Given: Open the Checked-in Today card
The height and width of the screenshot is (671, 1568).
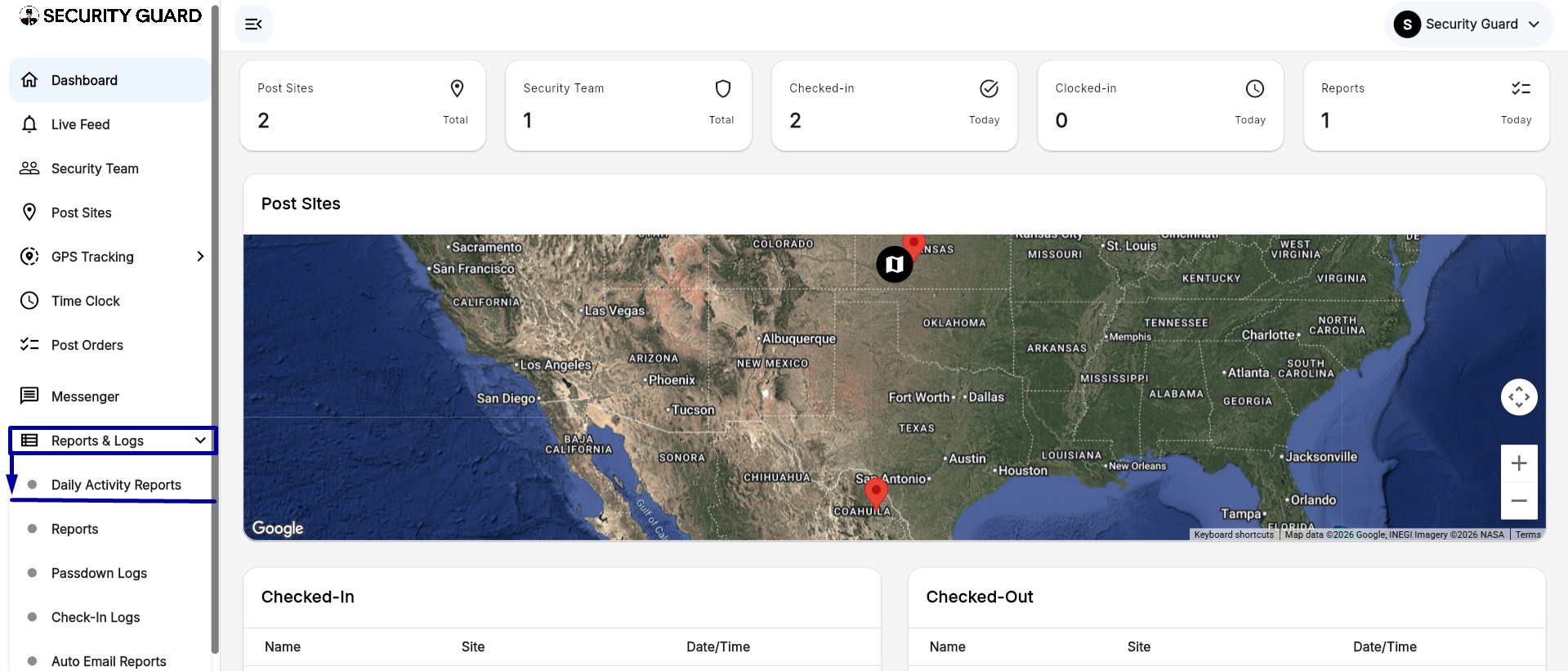Looking at the screenshot, I should [895, 105].
